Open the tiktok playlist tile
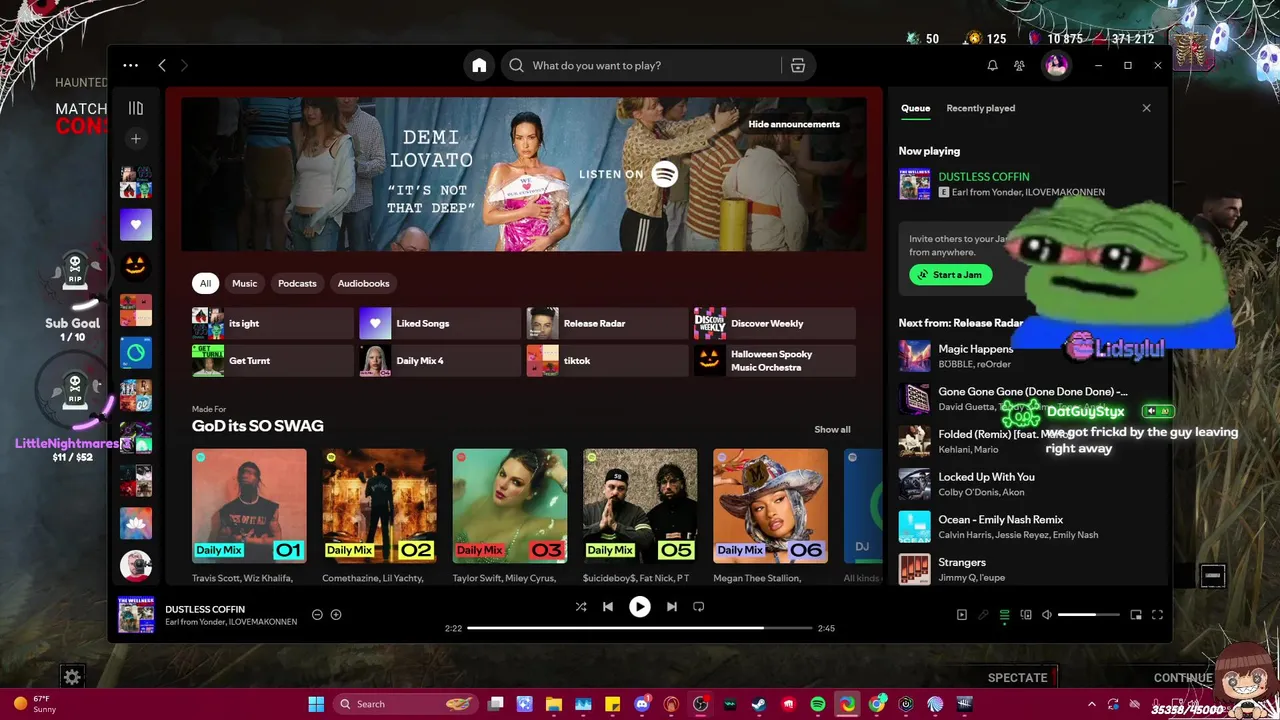Image resolution: width=1280 pixels, height=720 pixels. tap(607, 360)
